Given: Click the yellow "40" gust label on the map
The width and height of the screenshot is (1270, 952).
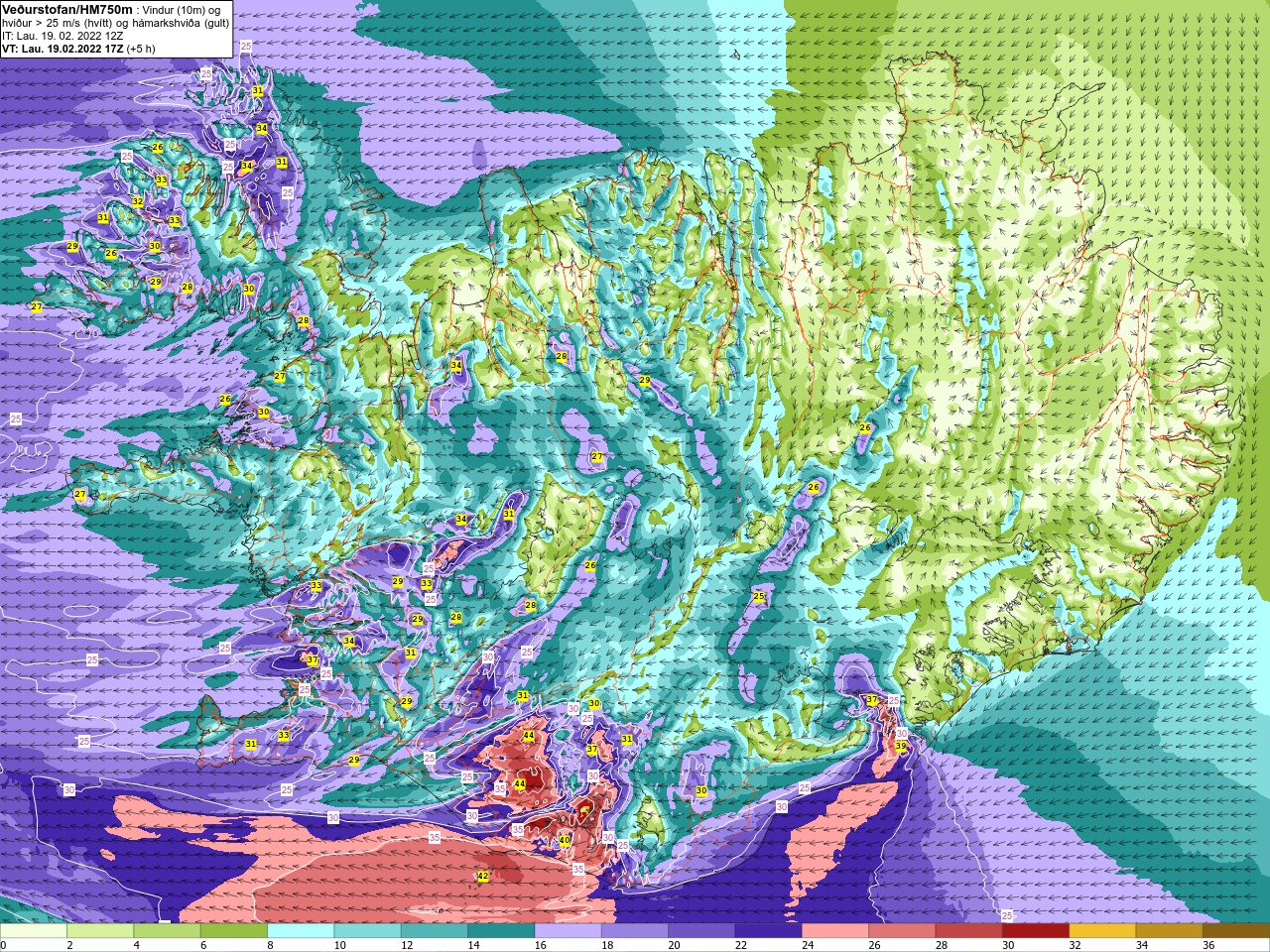Looking at the screenshot, I should click(565, 840).
